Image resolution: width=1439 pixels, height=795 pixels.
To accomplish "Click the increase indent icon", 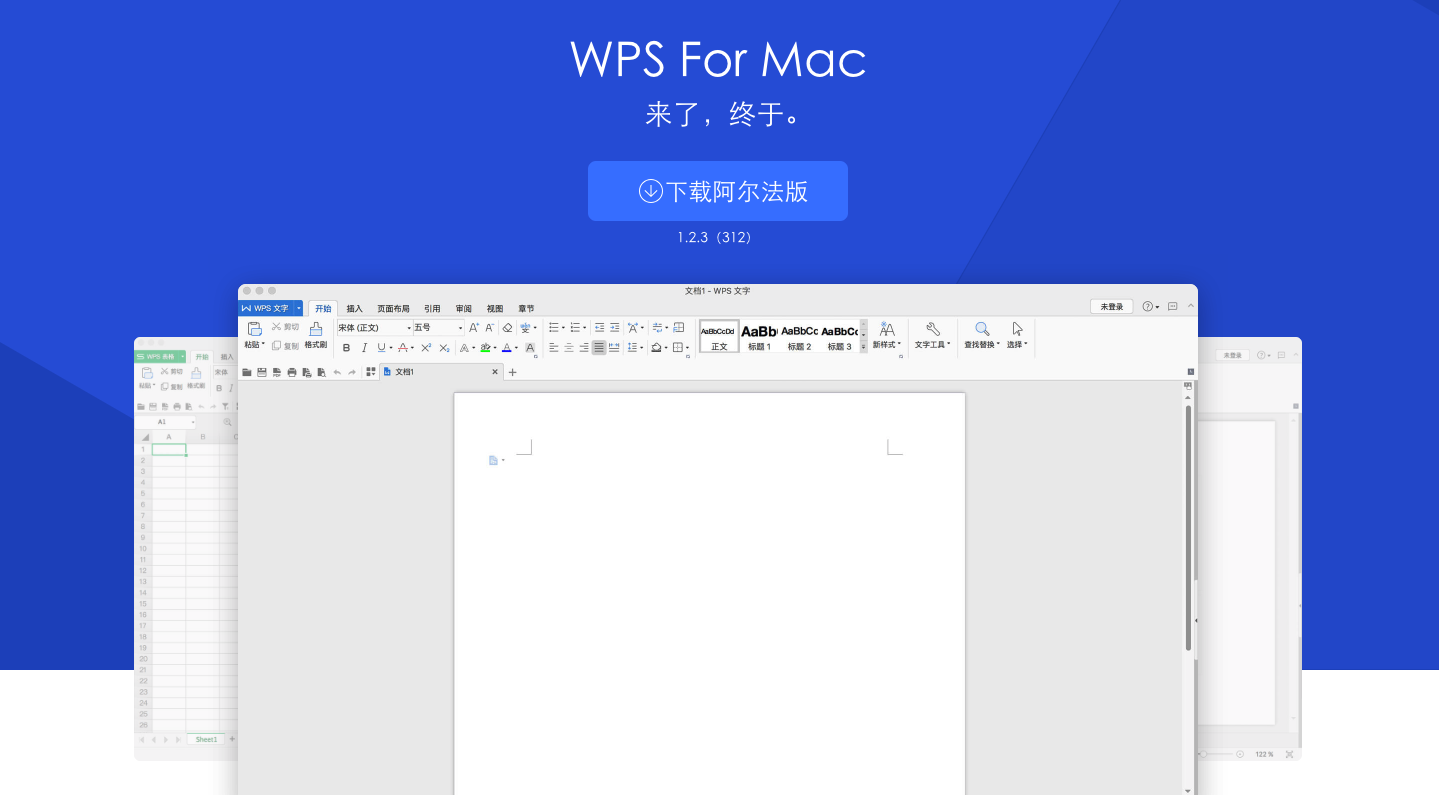I will [614, 327].
